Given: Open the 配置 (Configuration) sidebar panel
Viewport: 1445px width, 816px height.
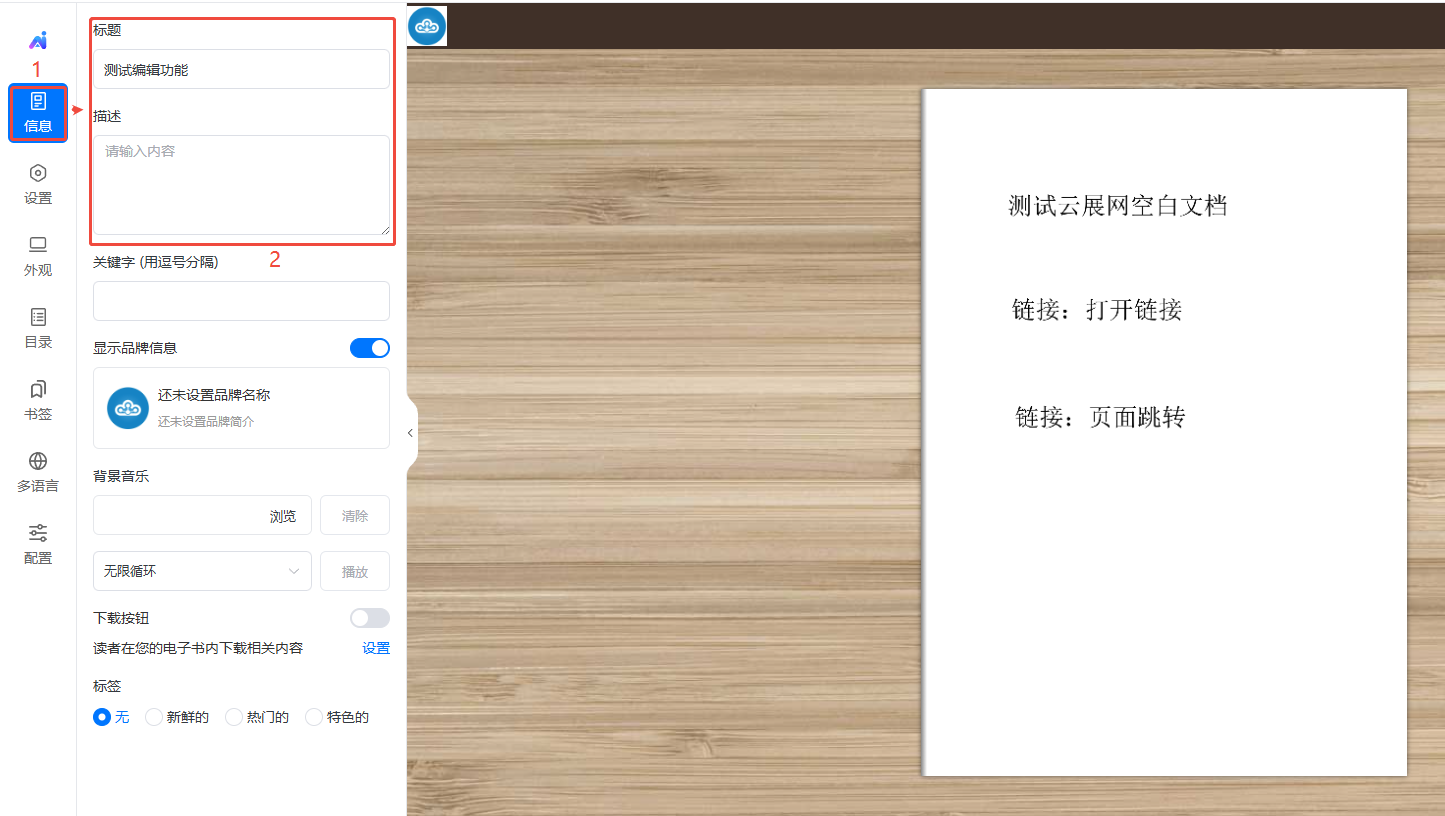Looking at the screenshot, I should pos(38,544).
